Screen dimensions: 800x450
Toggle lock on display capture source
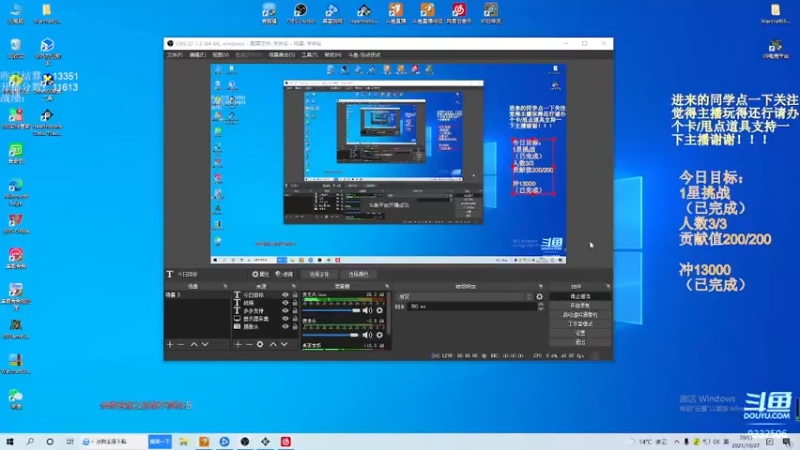[295, 318]
